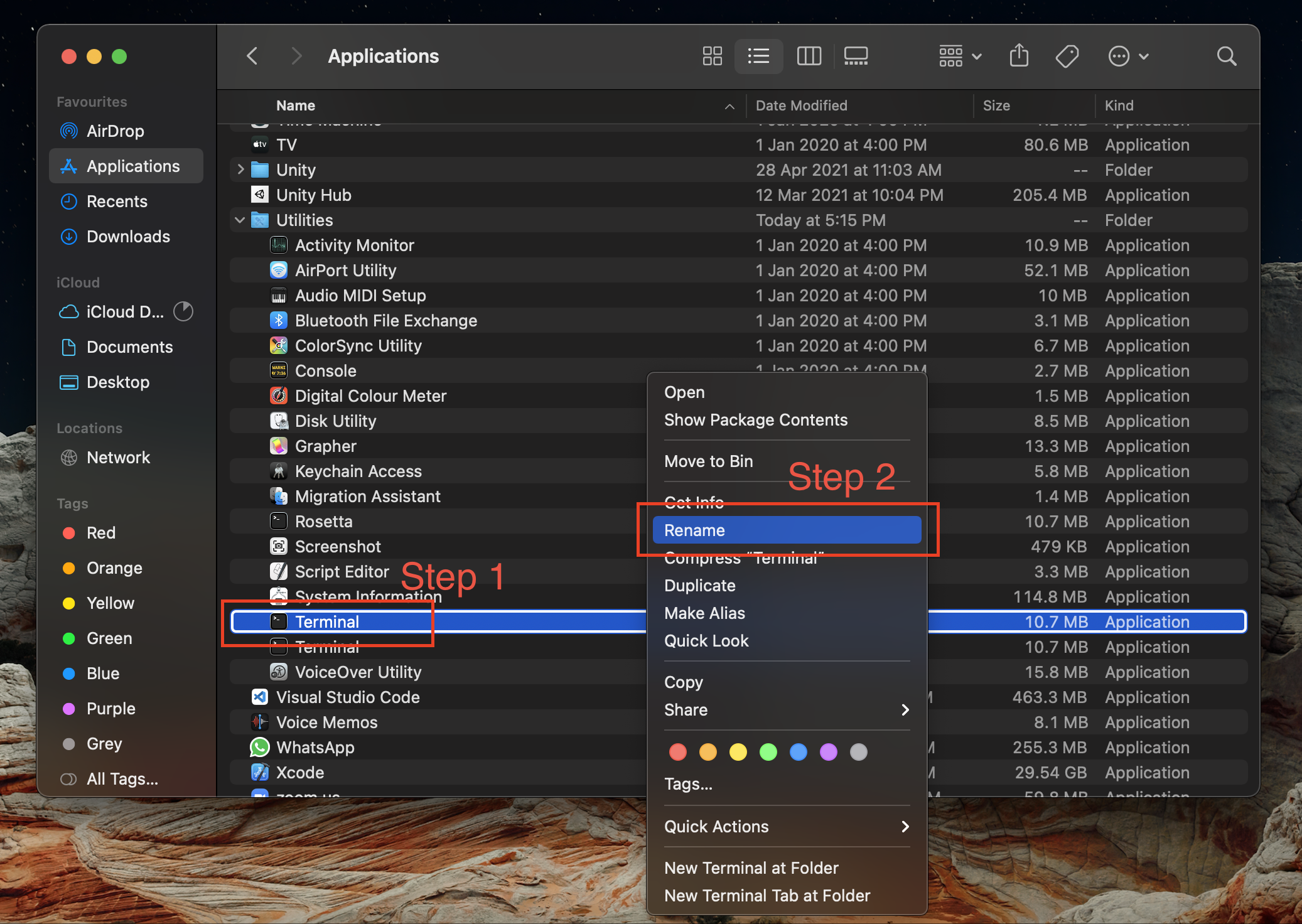The image size is (1302, 924).
Task: Select Duplicate in context menu
Action: click(x=700, y=586)
